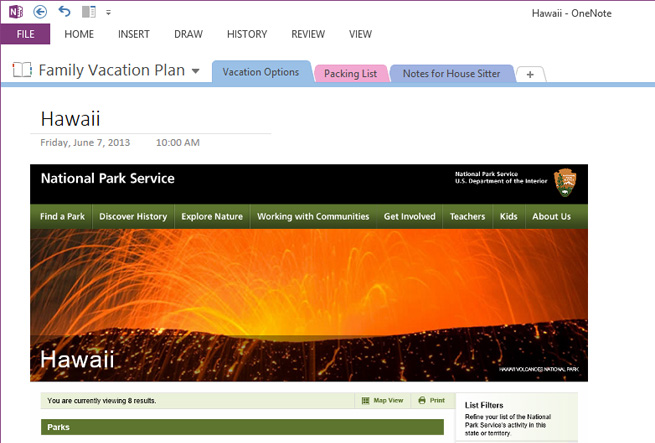Click the Map View grid icon

point(366,400)
